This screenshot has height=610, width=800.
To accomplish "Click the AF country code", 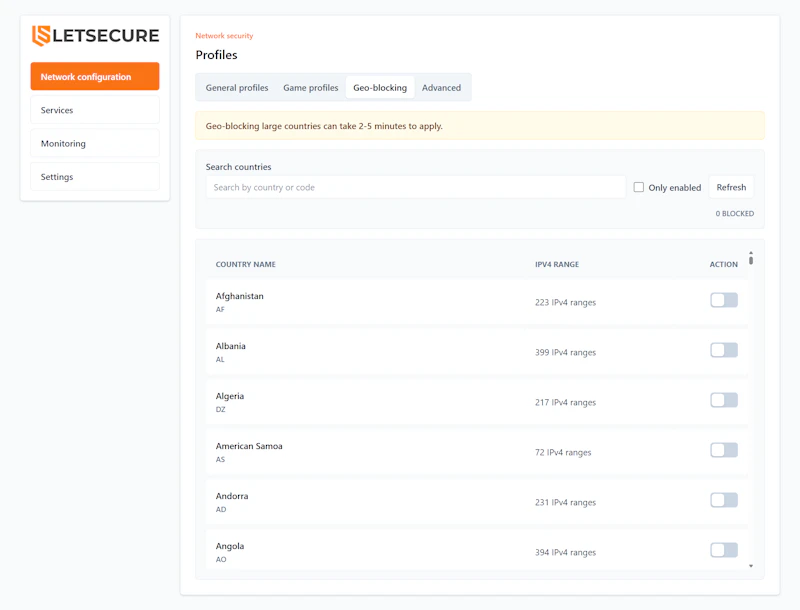I will coord(220,309).
